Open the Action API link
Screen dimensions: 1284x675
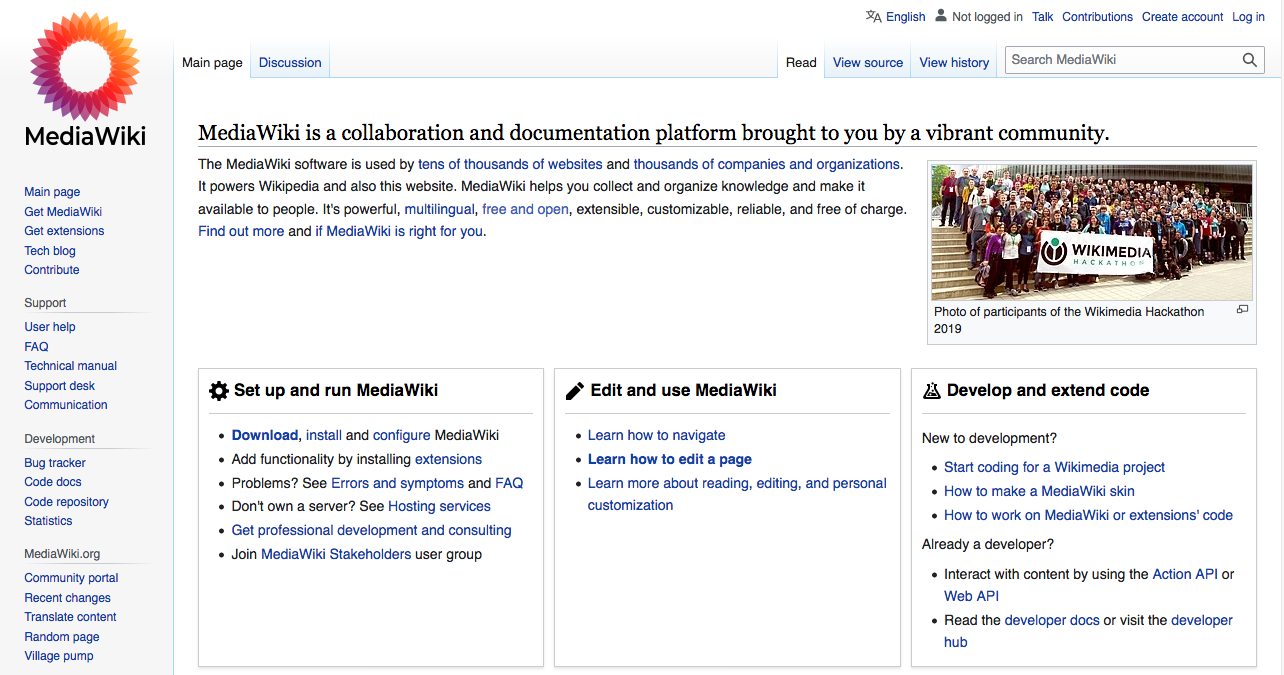tap(1185, 574)
